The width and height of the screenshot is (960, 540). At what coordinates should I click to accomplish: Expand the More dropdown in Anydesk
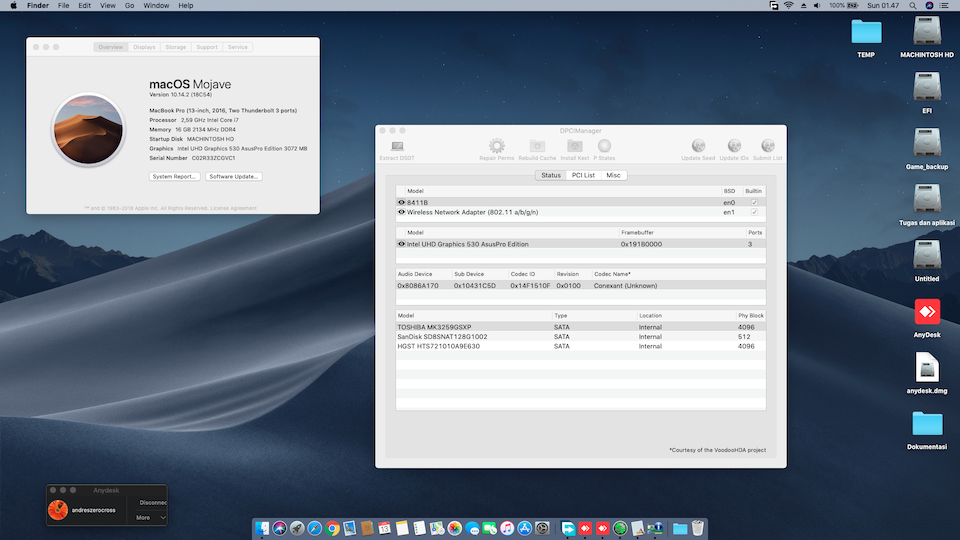pyautogui.click(x=151, y=517)
